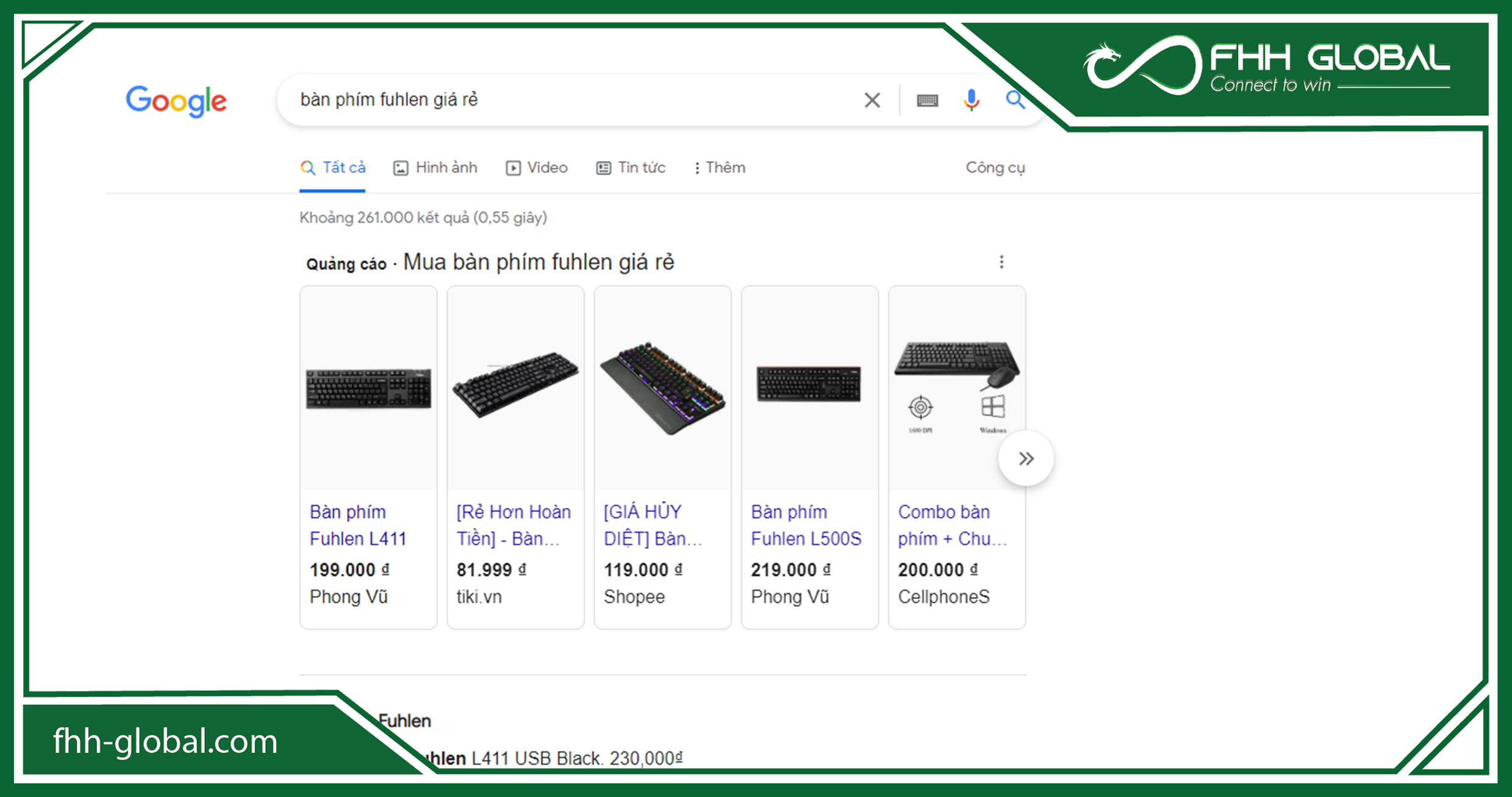Open the CellphoneS combo keyboard mouse ad

(x=951, y=525)
